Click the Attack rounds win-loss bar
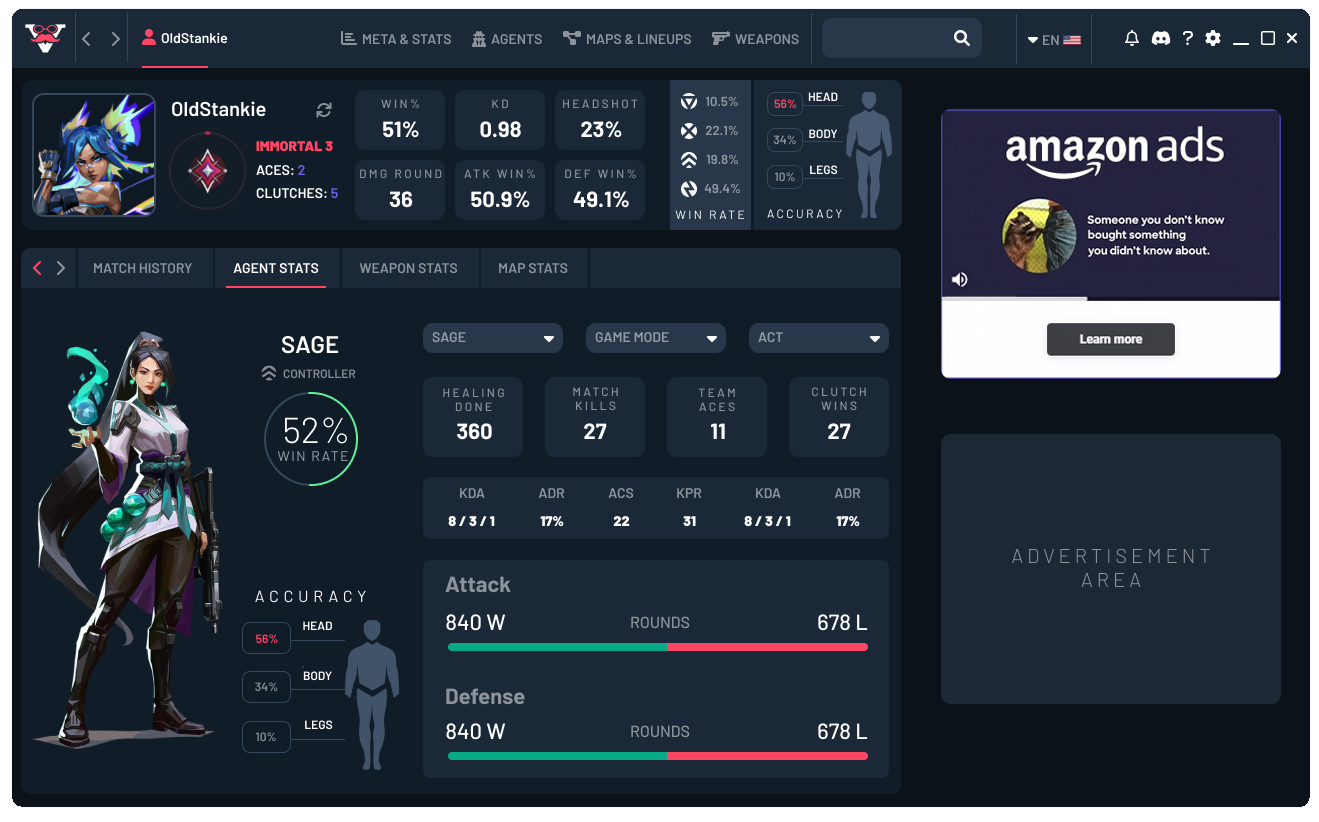The height and width of the screenshot is (822, 1319). point(657,647)
